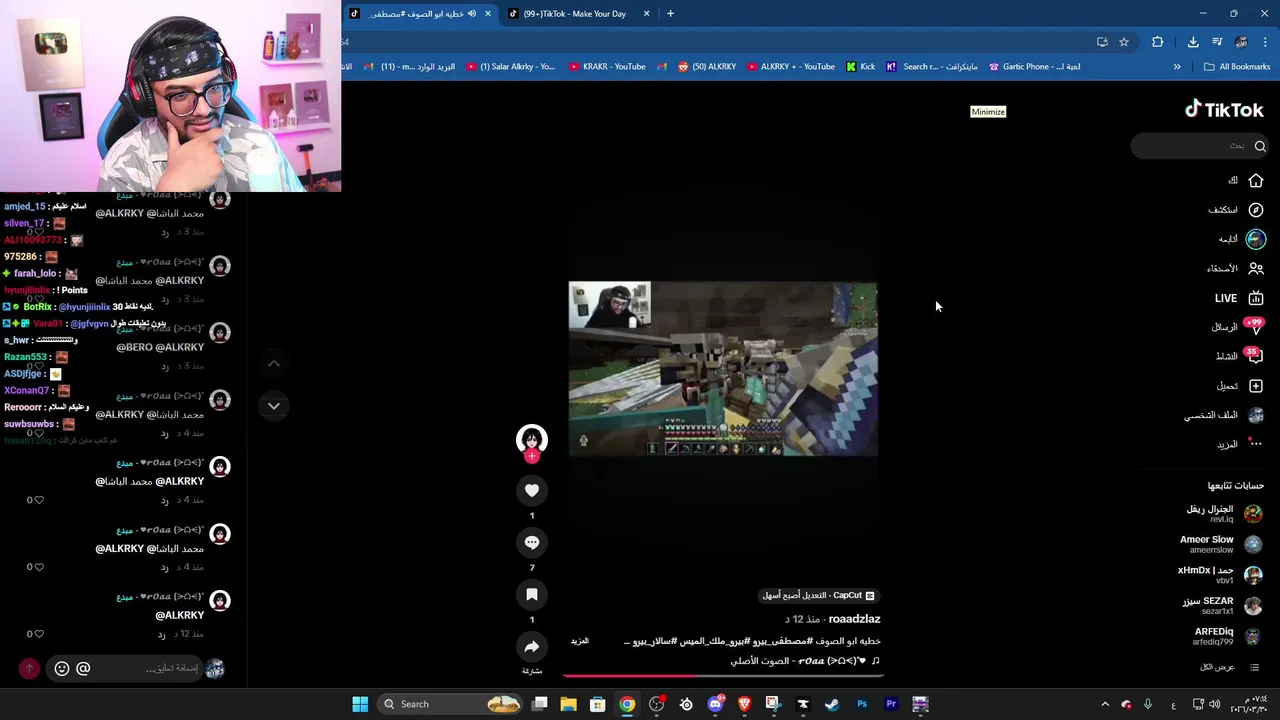This screenshot has height=720, width=1280.
Task: Open emoji picker in comment box
Action: click(62, 668)
